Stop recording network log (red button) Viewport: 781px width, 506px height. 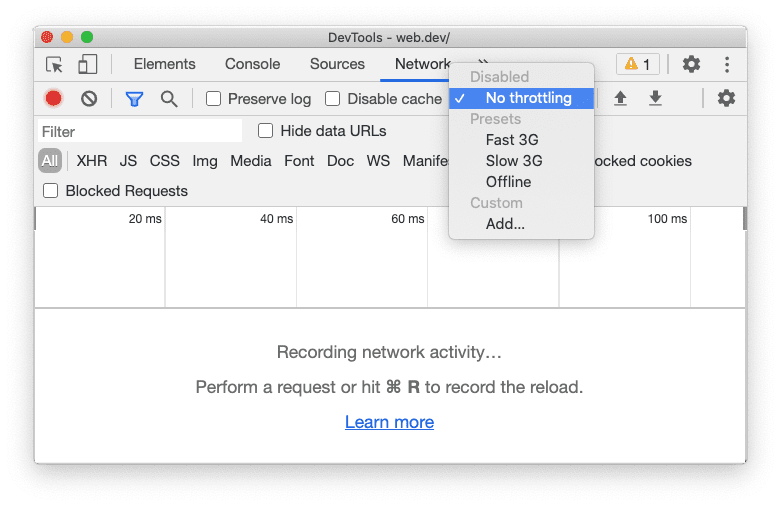(54, 98)
